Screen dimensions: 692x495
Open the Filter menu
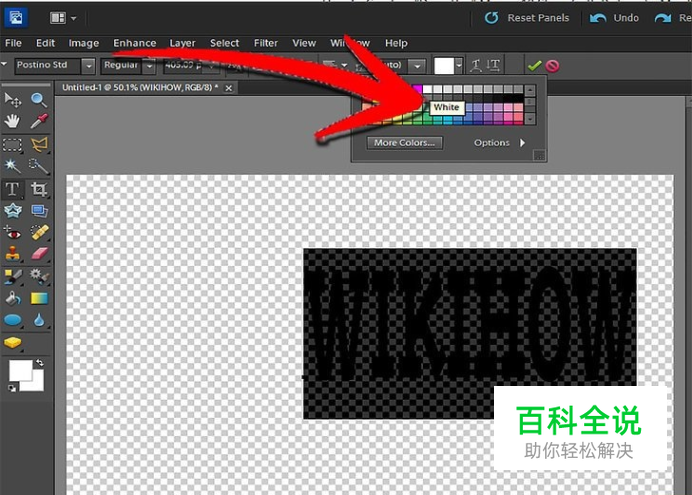(266, 43)
